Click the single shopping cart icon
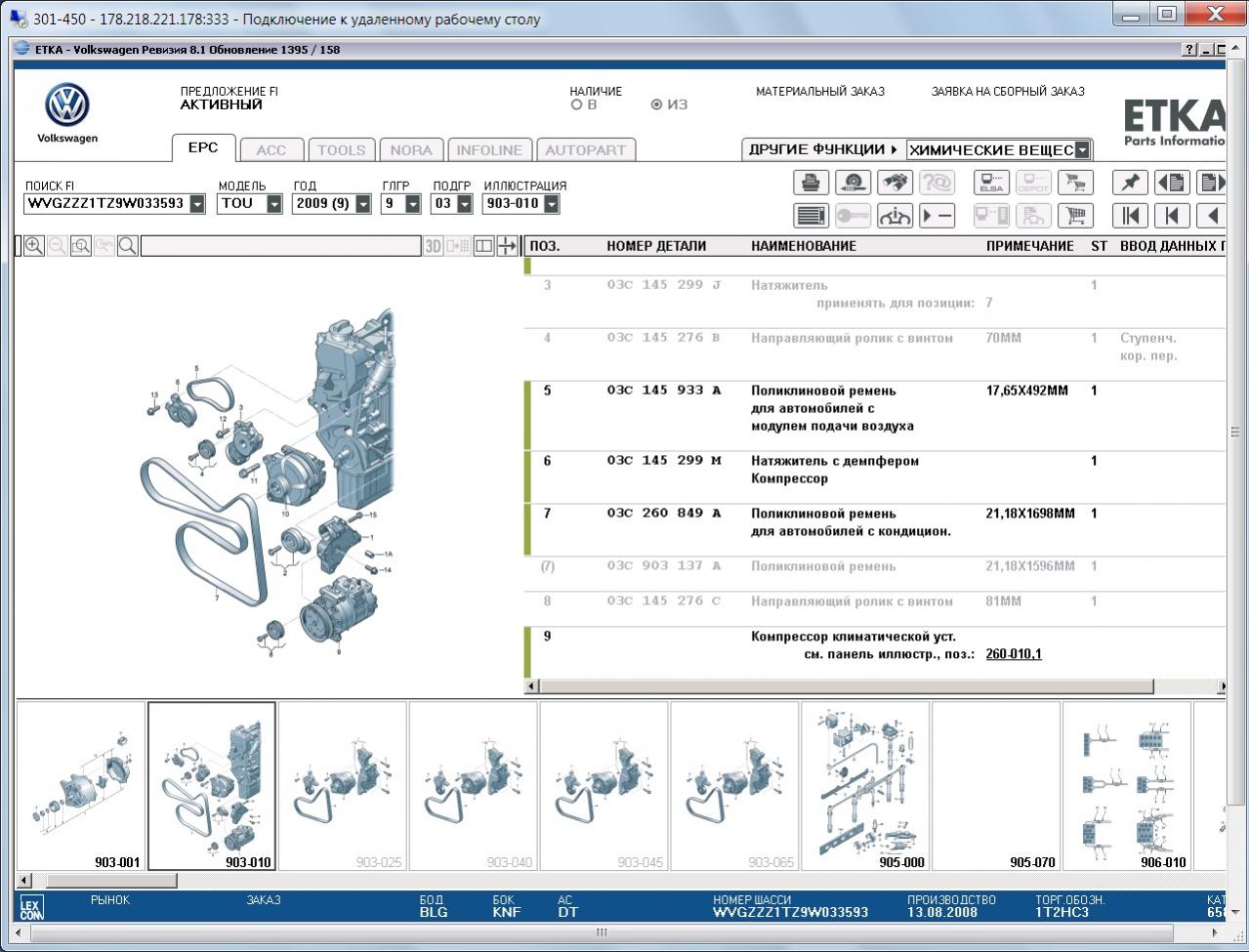This screenshot has height=952, width=1249. tap(1075, 216)
